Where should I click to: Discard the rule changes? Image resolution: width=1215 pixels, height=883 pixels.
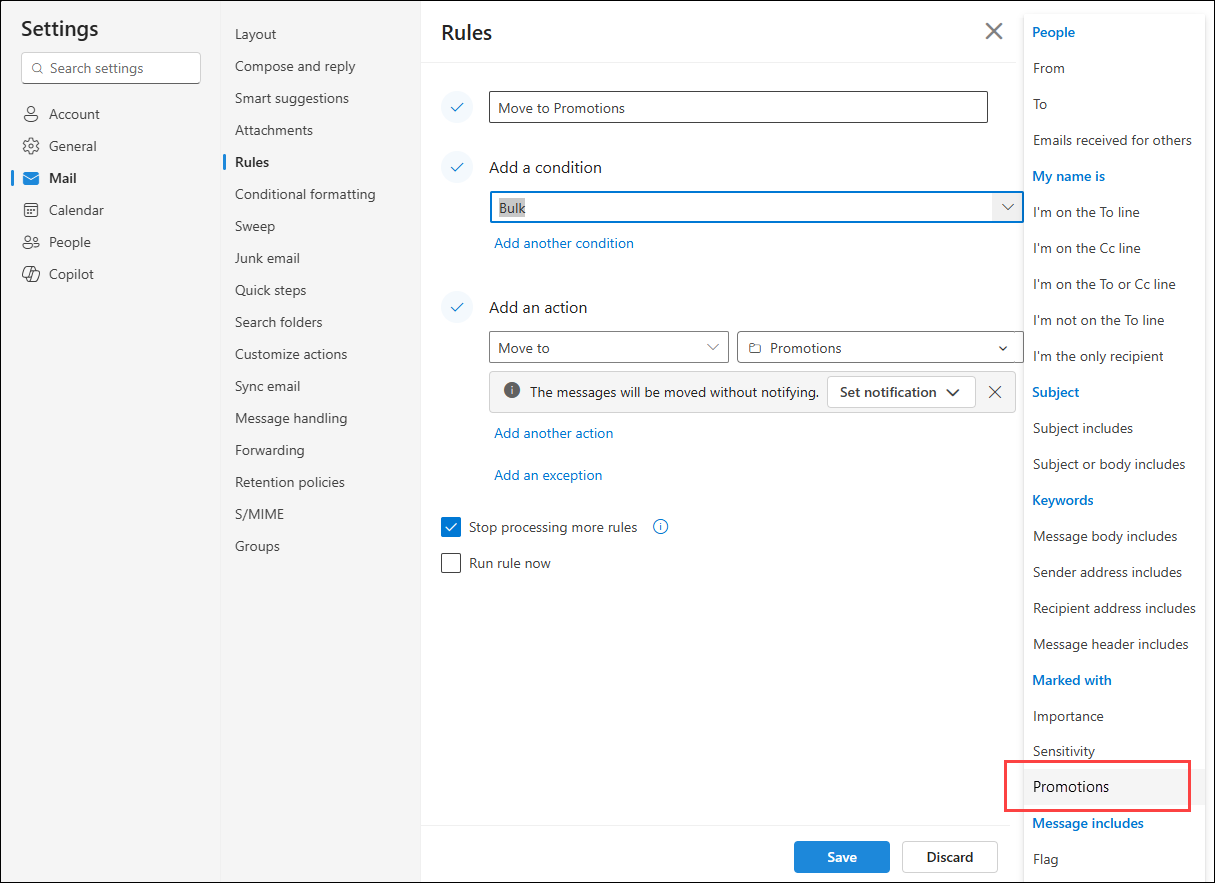point(950,857)
